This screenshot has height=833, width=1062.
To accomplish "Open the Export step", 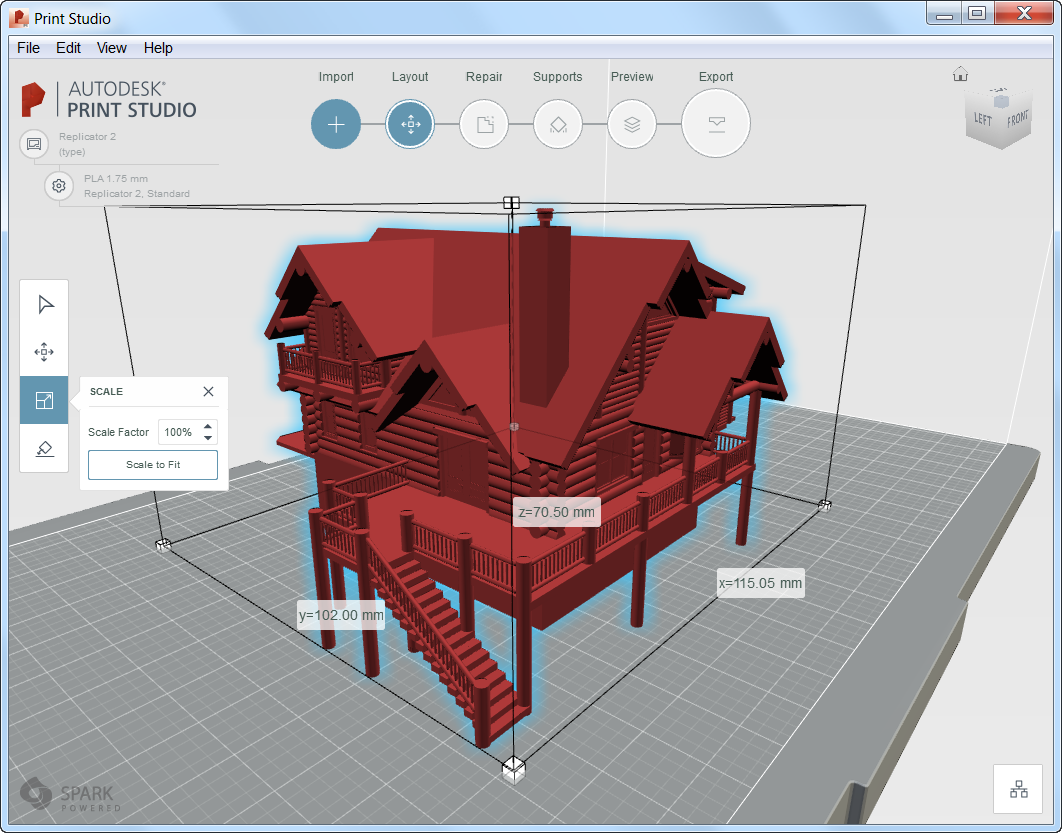I will [x=716, y=124].
